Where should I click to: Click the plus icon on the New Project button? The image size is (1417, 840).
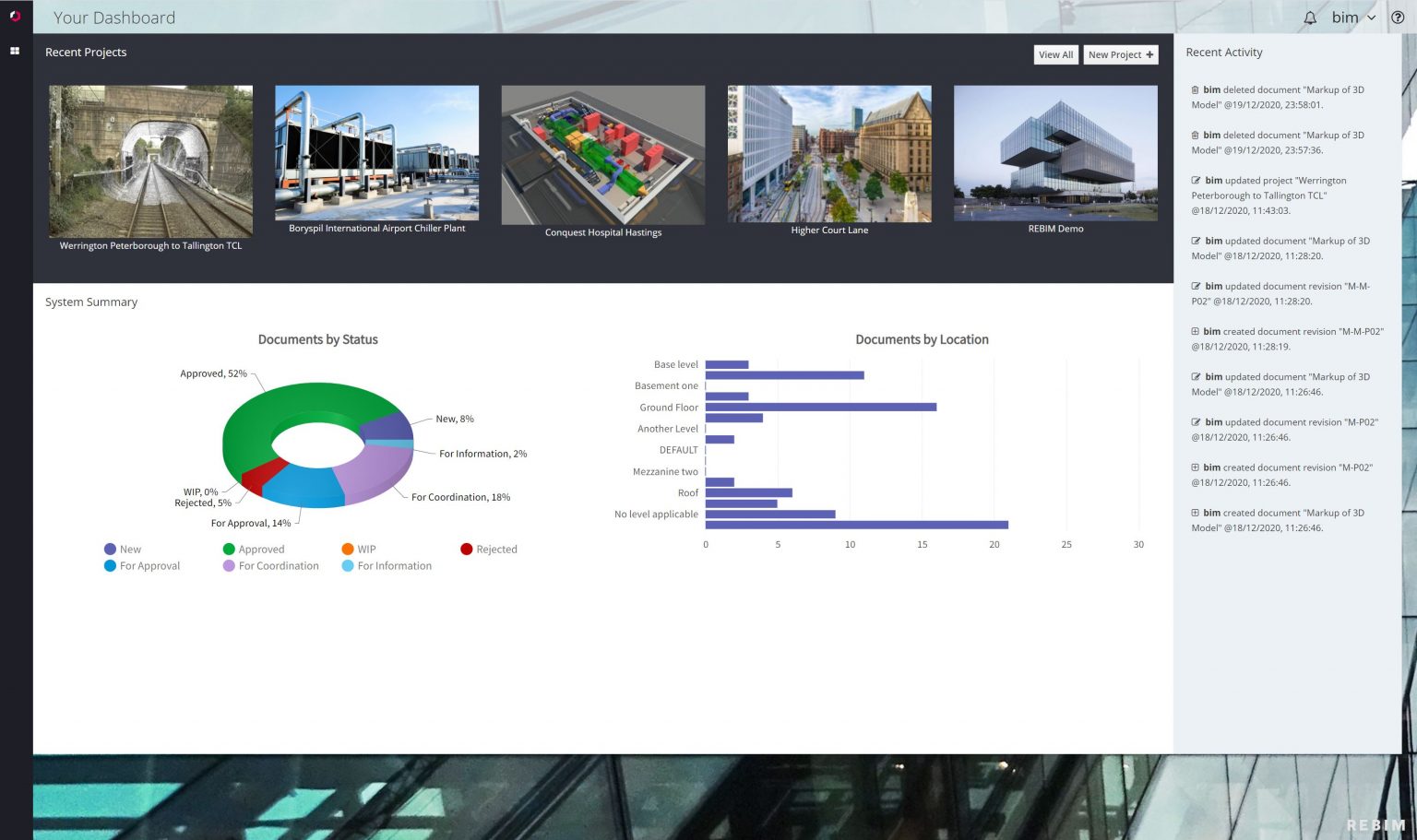[x=1149, y=54]
